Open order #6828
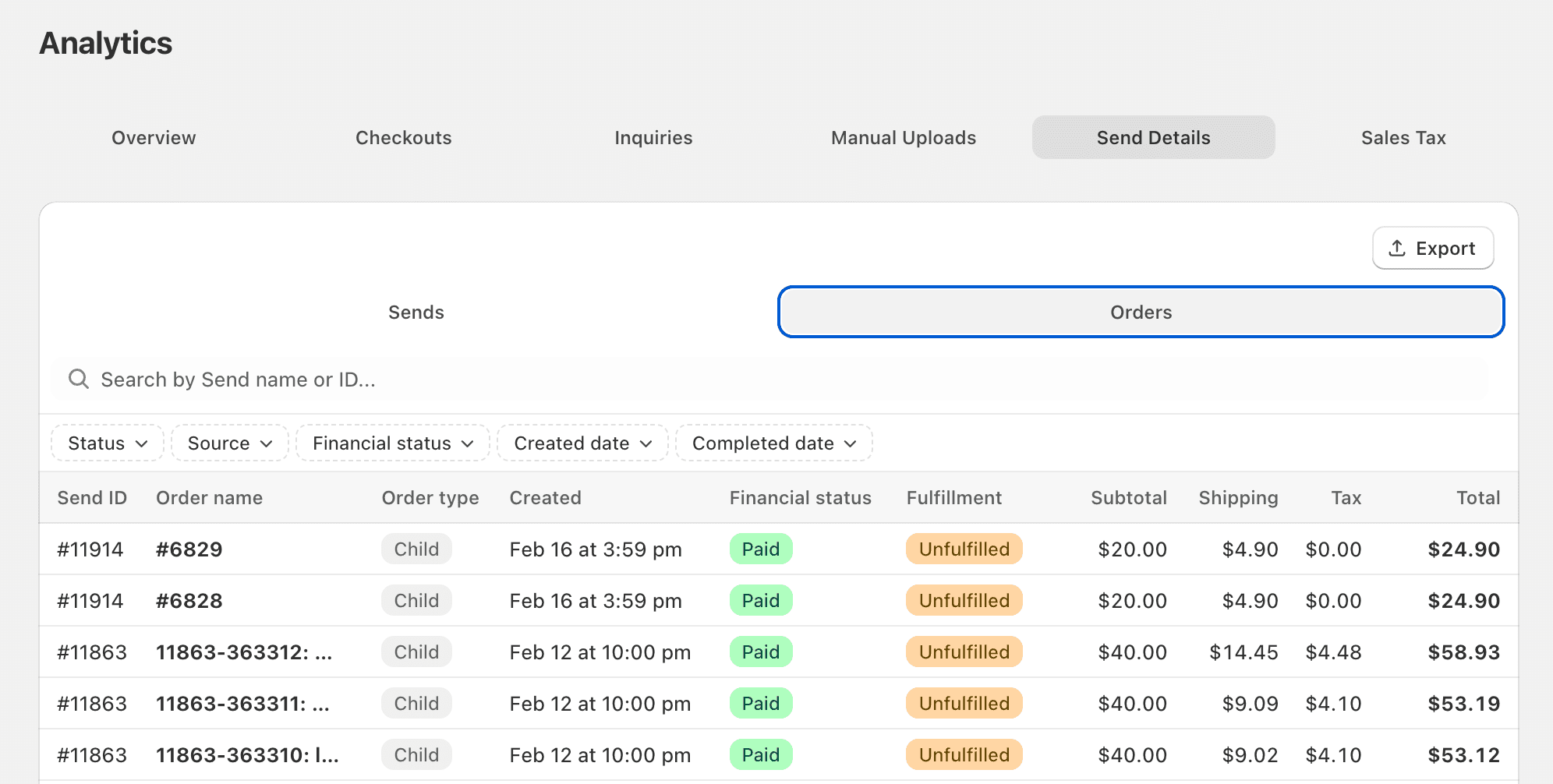Screen dimensions: 1553x784 (189, 601)
